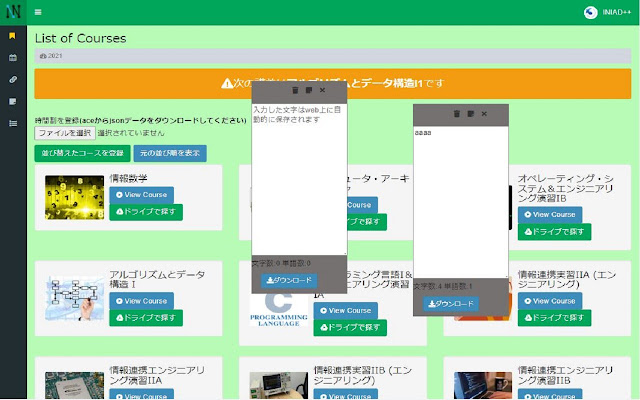Screen dimensions: 640x400
Task: Click the new note icon on 'aaaa' memo
Action: [x=471, y=114]
